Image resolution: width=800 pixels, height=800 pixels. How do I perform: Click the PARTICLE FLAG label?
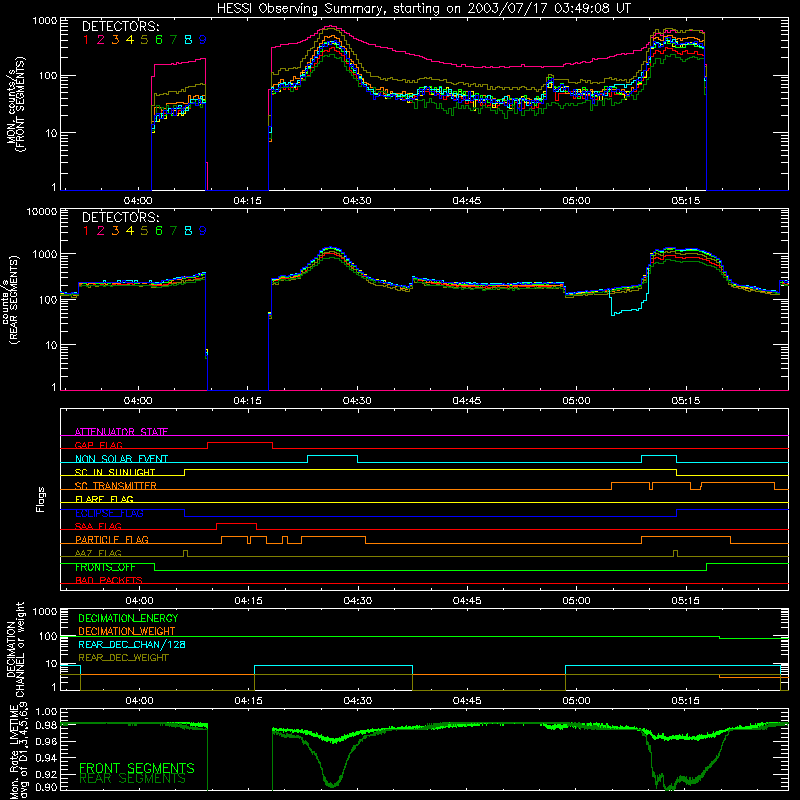coord(112,540)
